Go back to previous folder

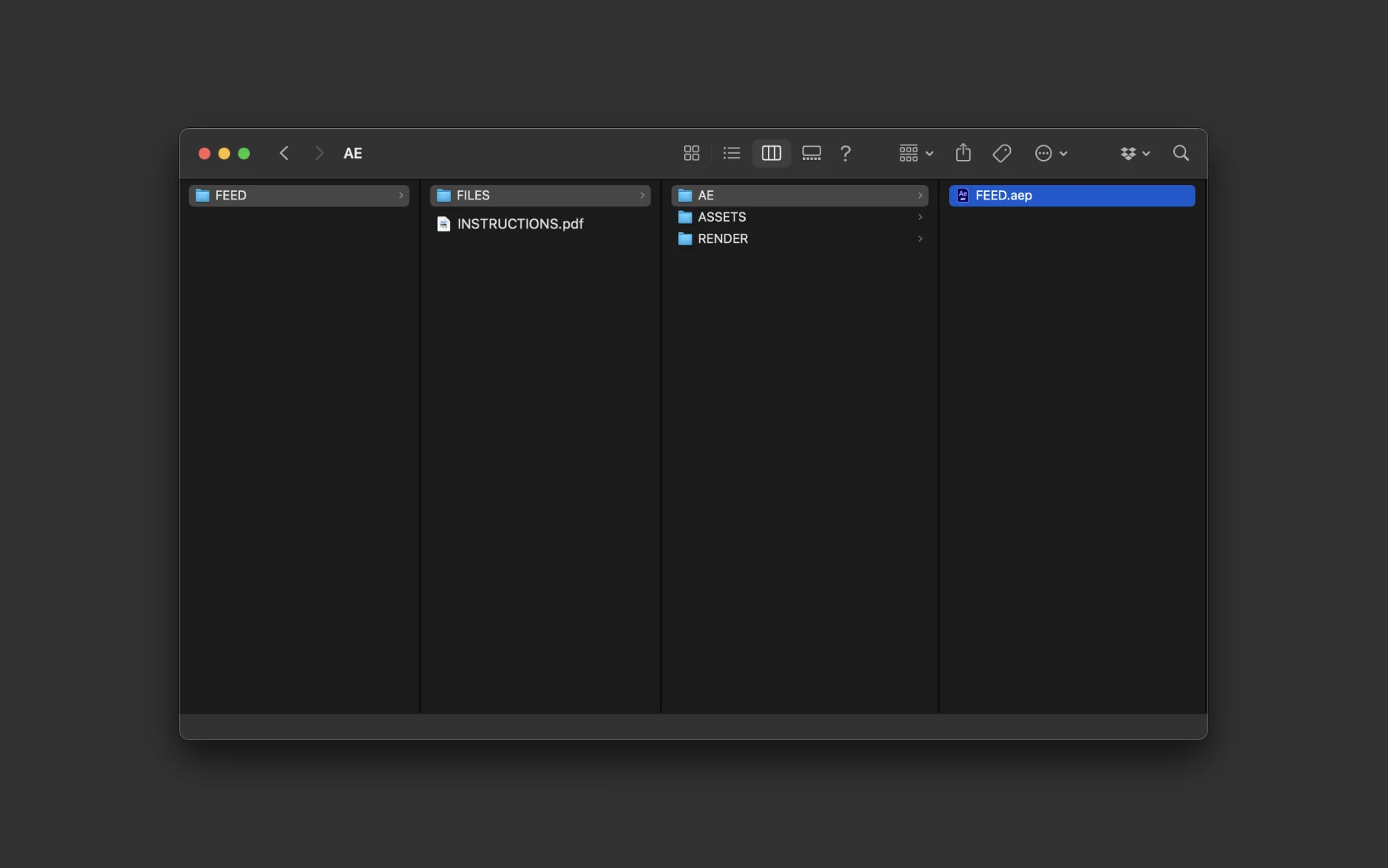[x=284, y=153]
